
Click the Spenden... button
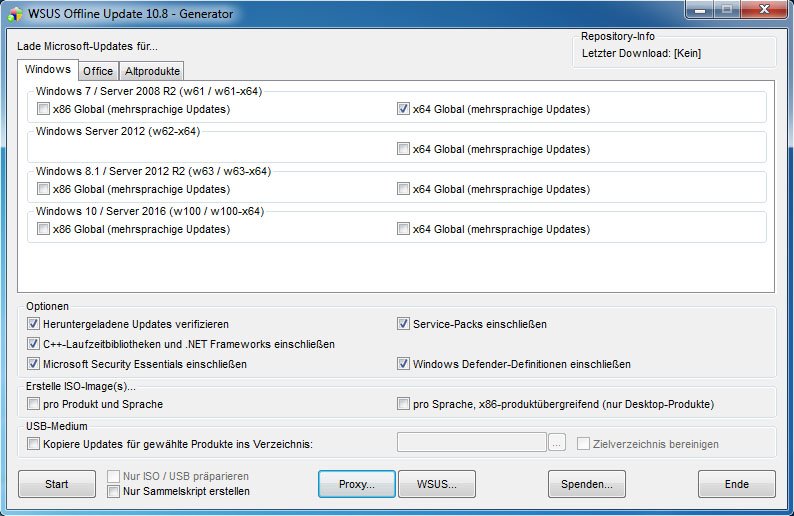tap(586, 484)
